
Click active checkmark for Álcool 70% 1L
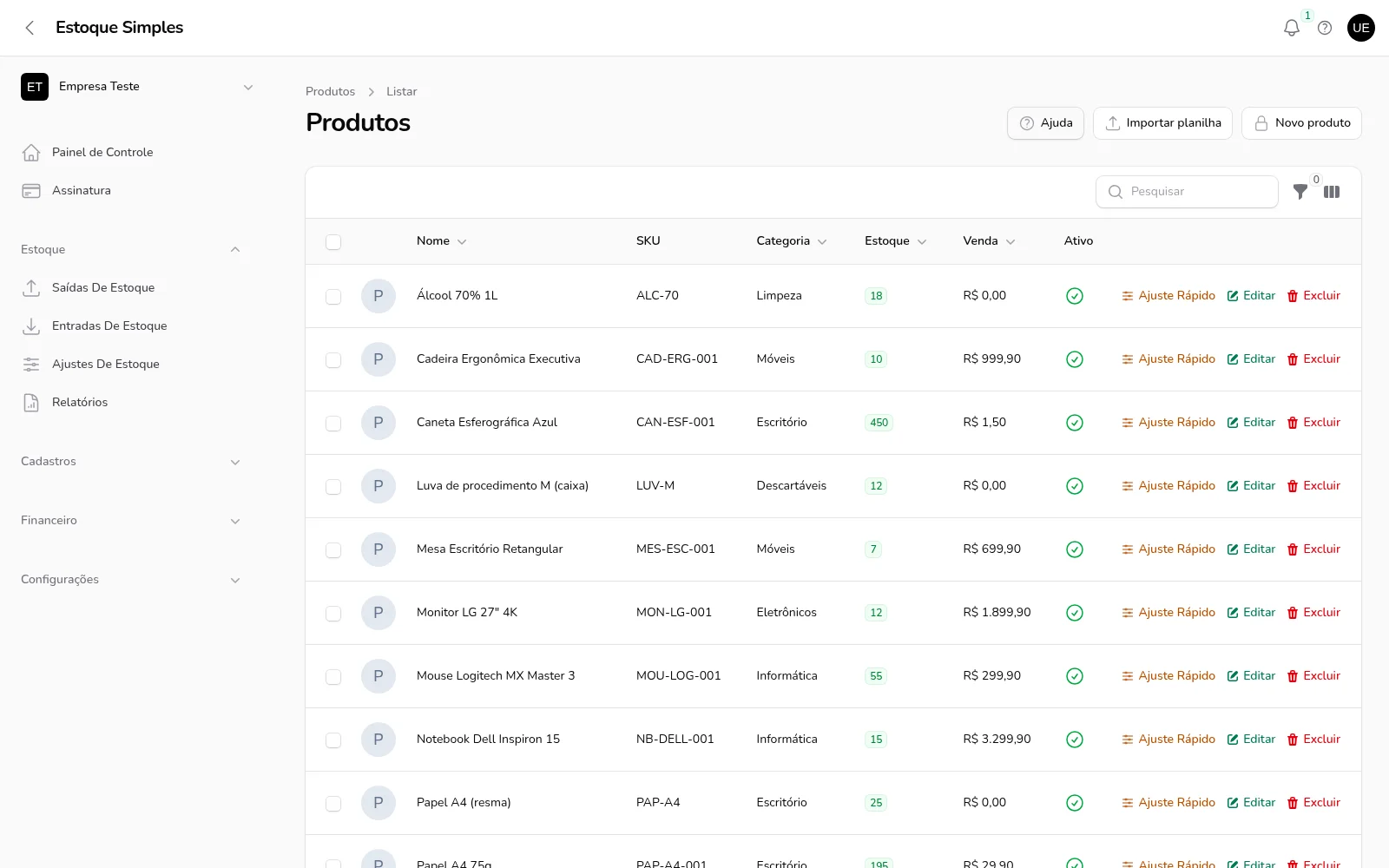click(x=1075, y=296)
